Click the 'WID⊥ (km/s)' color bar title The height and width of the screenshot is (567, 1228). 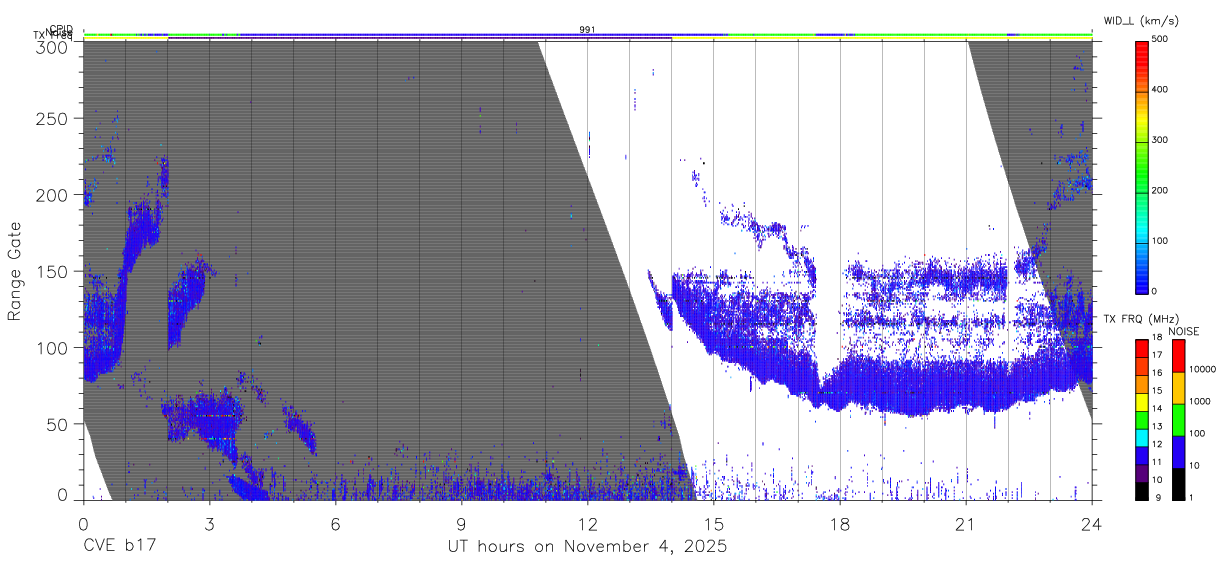pos(1143,20)
